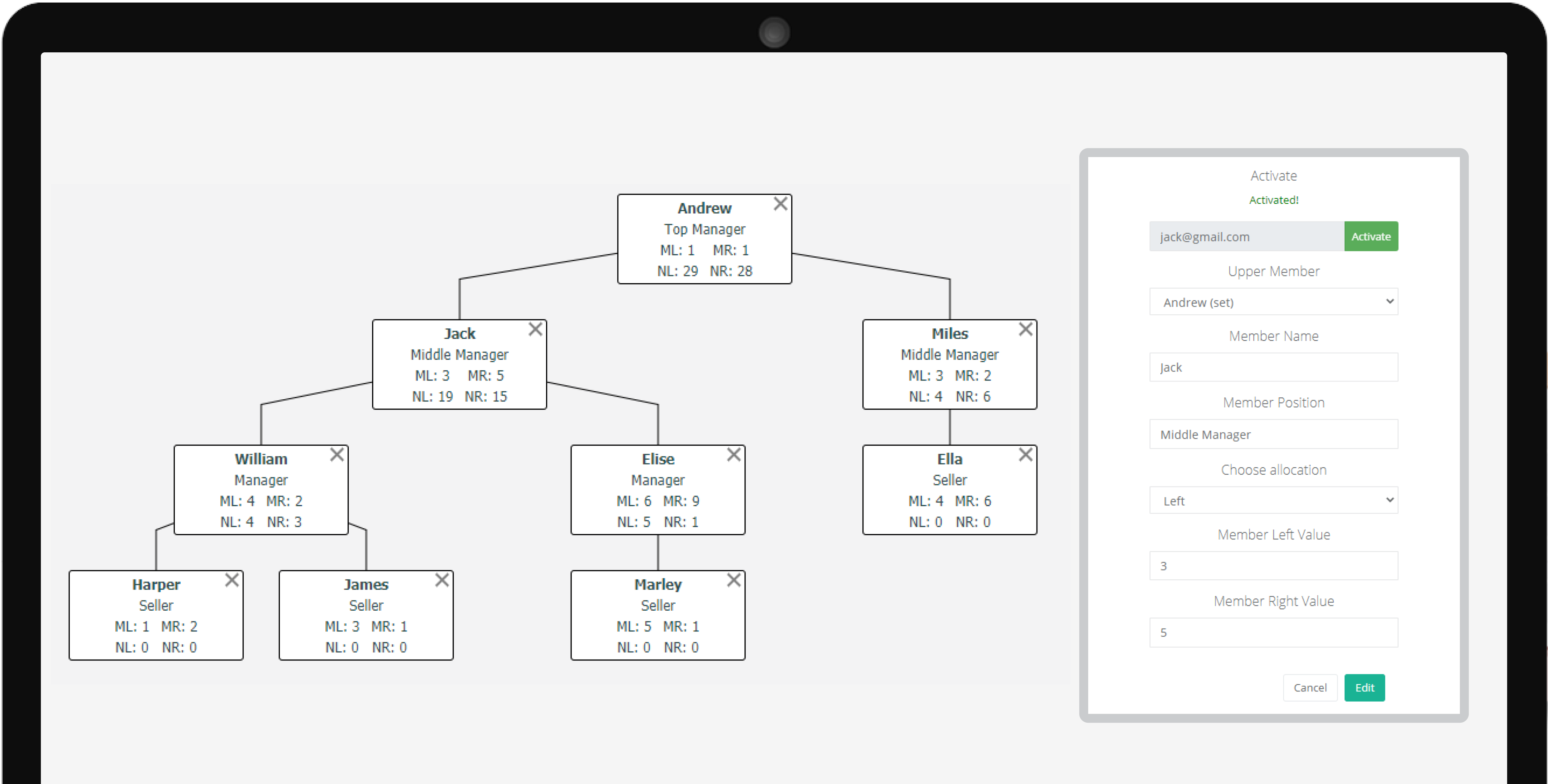Click 'Middle Manager' text in Jack card
The image size is (1548, 784).
pyautogui.click(x=459, y=355)
